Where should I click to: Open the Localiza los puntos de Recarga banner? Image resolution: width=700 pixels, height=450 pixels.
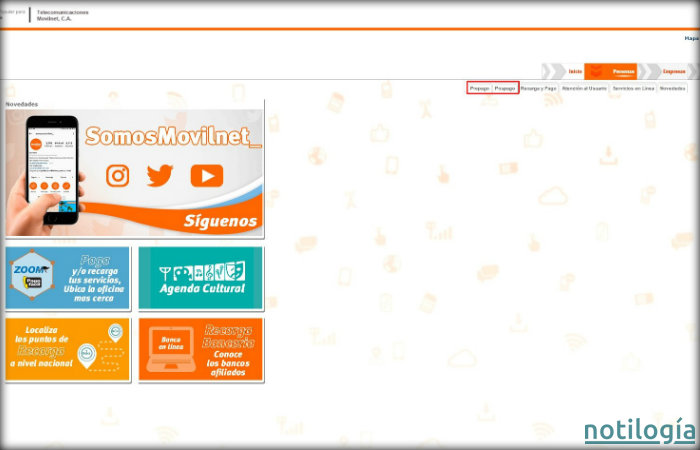click(67, 349)
